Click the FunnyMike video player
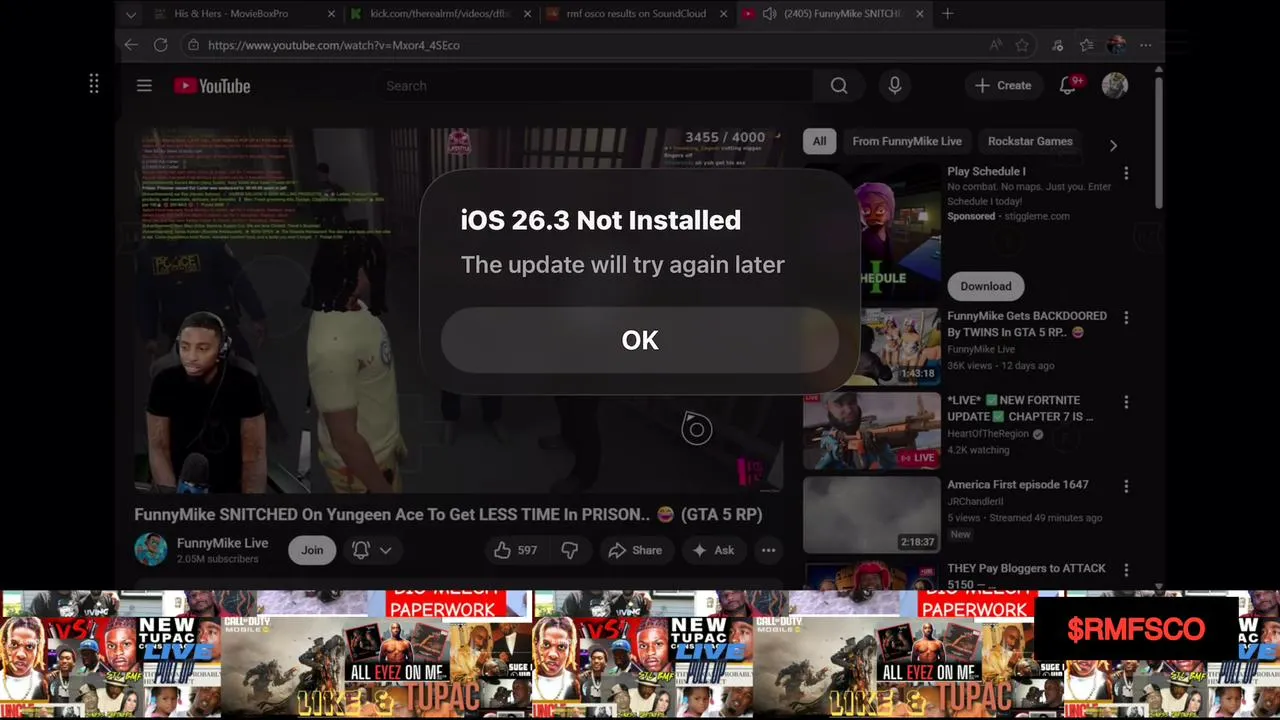The width and height of the screenshot is (1280, 720). pyautogui.click(x=459, y=310)
